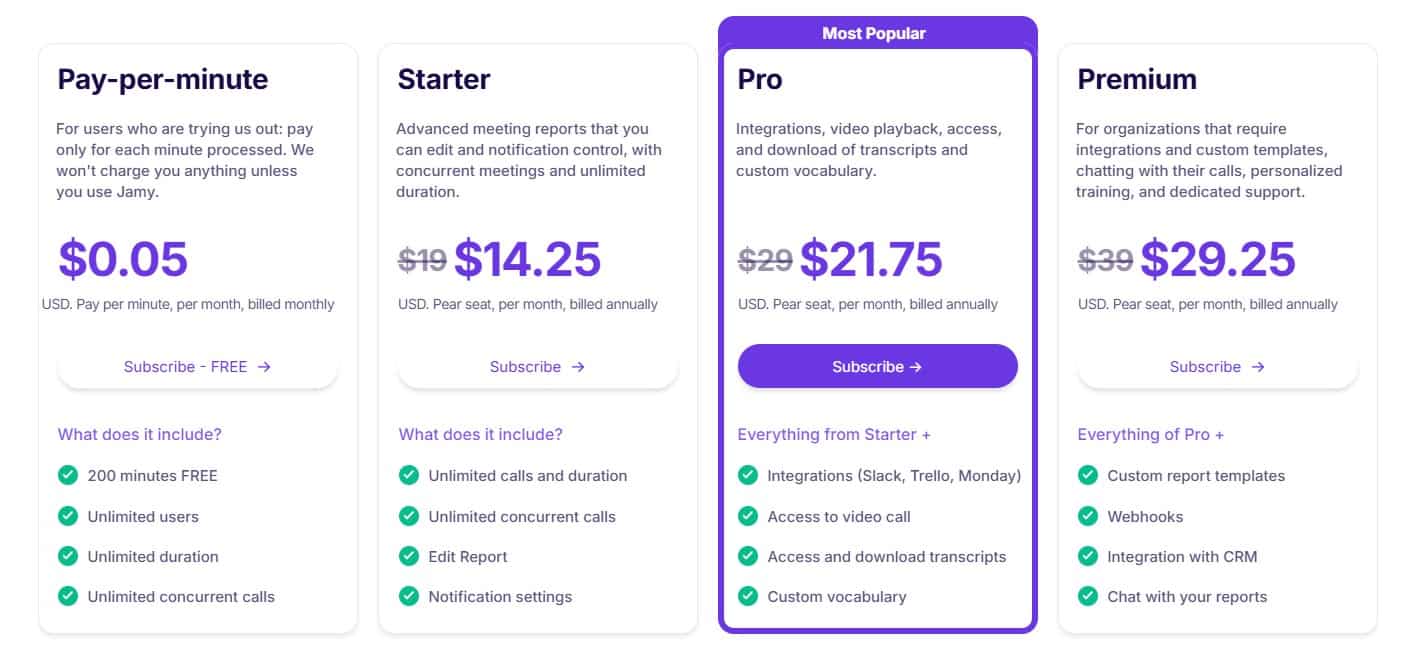Click the checkmark next to 'Unlimited calls and duration'
The width and height of the screenshot is (1423, 651).
coord(408,476)
